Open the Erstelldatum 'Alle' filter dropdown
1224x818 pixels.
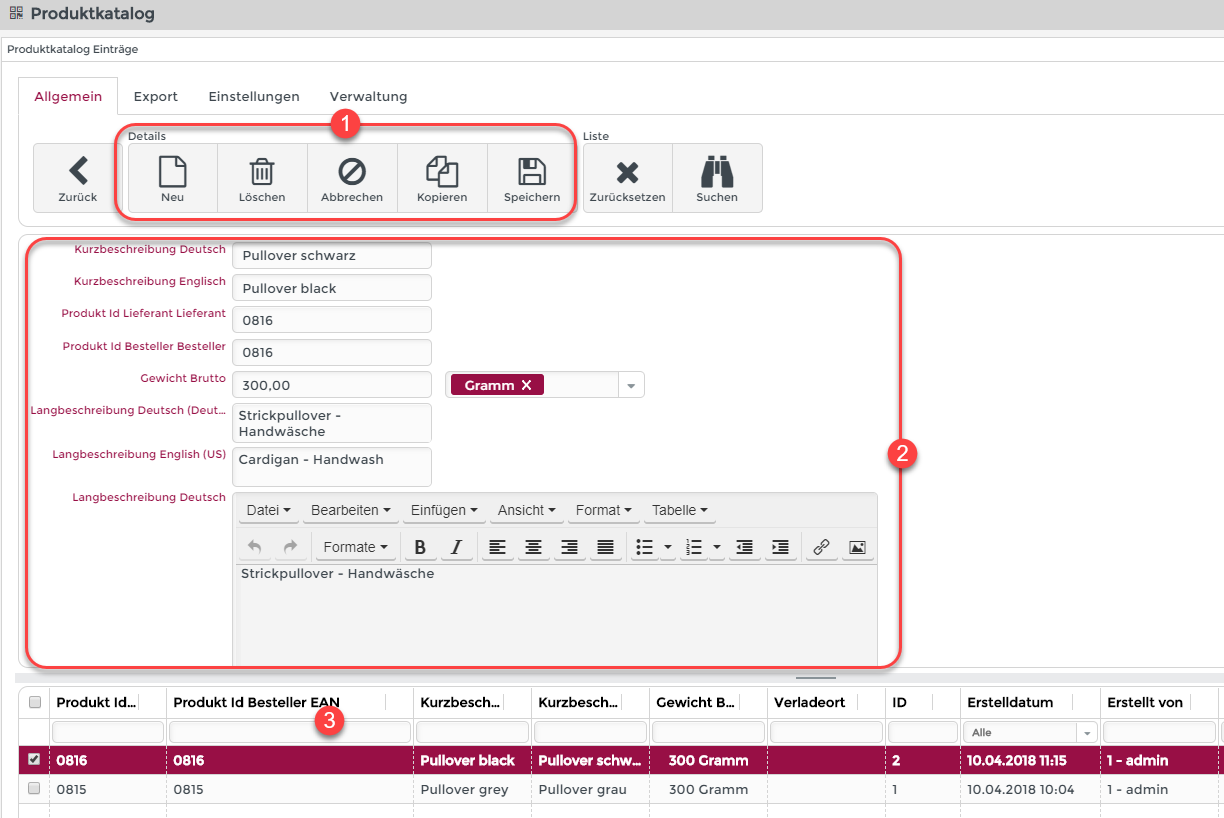coord(1087,733)
